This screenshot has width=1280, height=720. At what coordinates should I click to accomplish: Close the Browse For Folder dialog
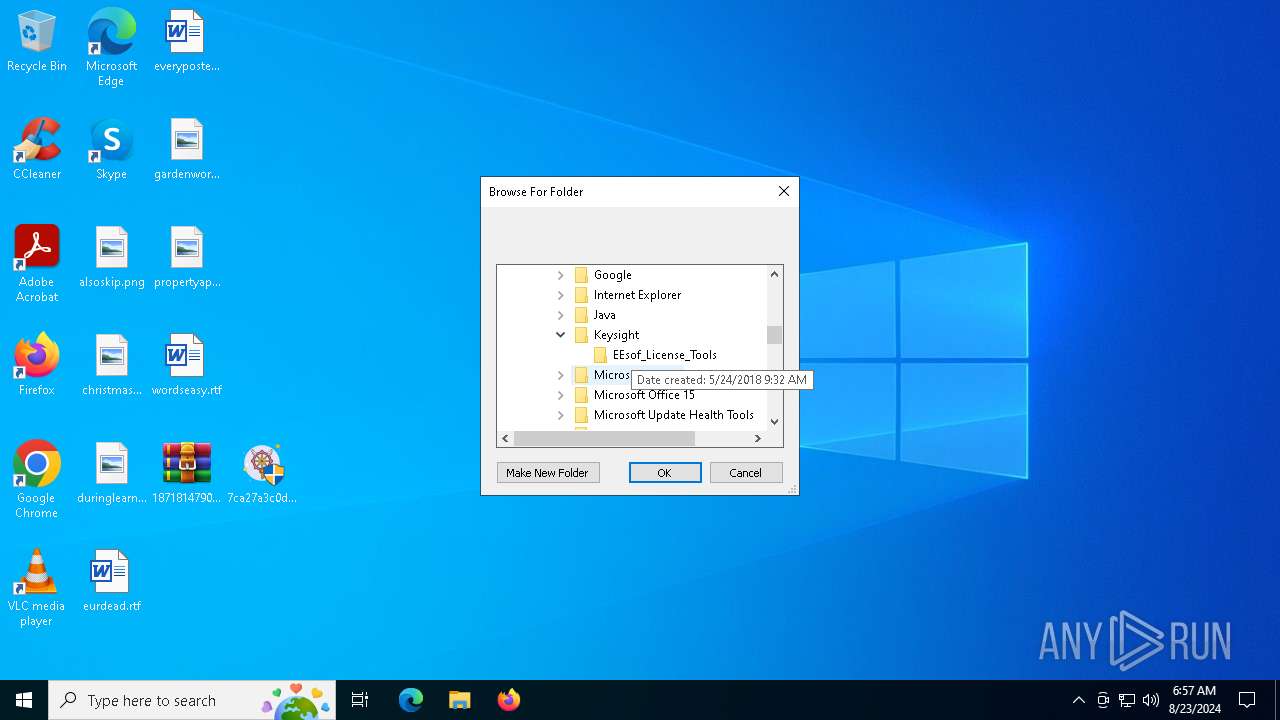(784, 191)
